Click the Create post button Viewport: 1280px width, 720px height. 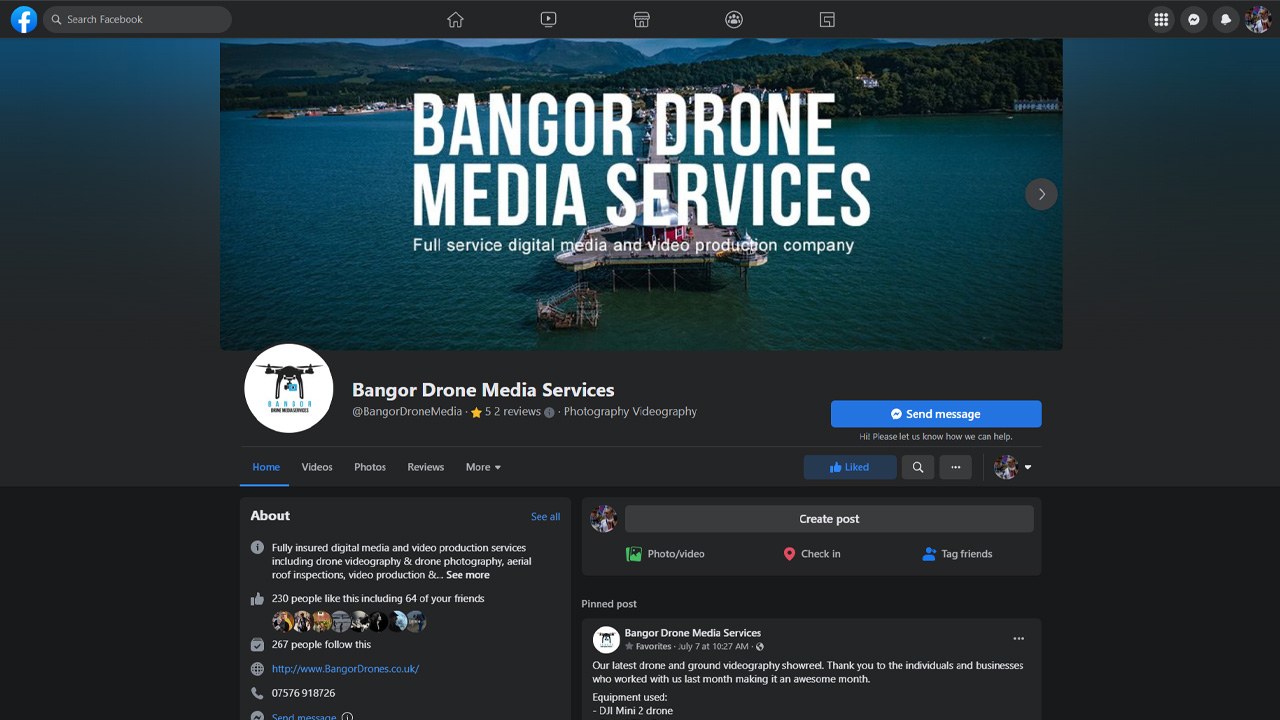point(829,519)
